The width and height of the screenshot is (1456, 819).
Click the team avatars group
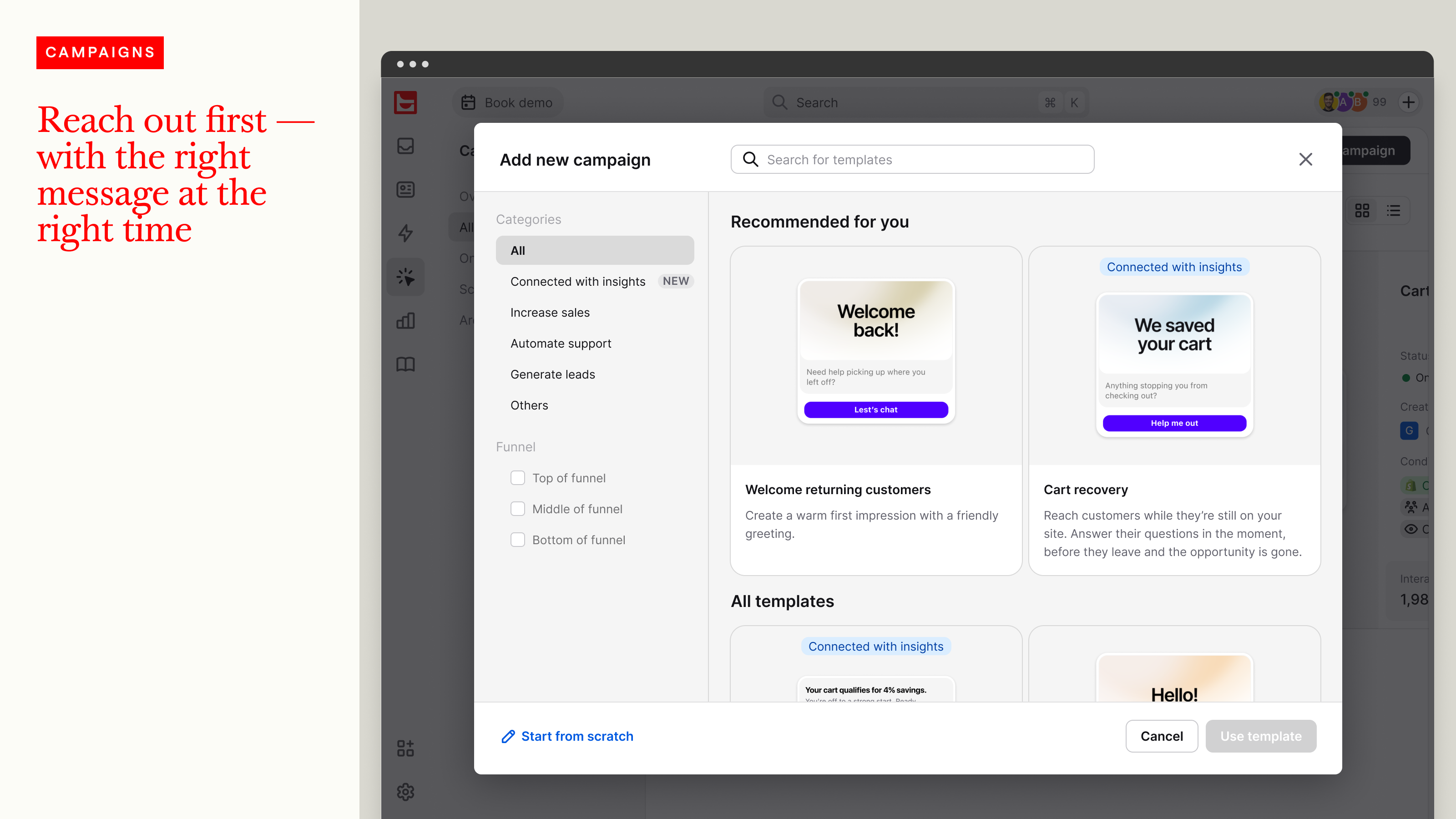(x=1344, y=102)
